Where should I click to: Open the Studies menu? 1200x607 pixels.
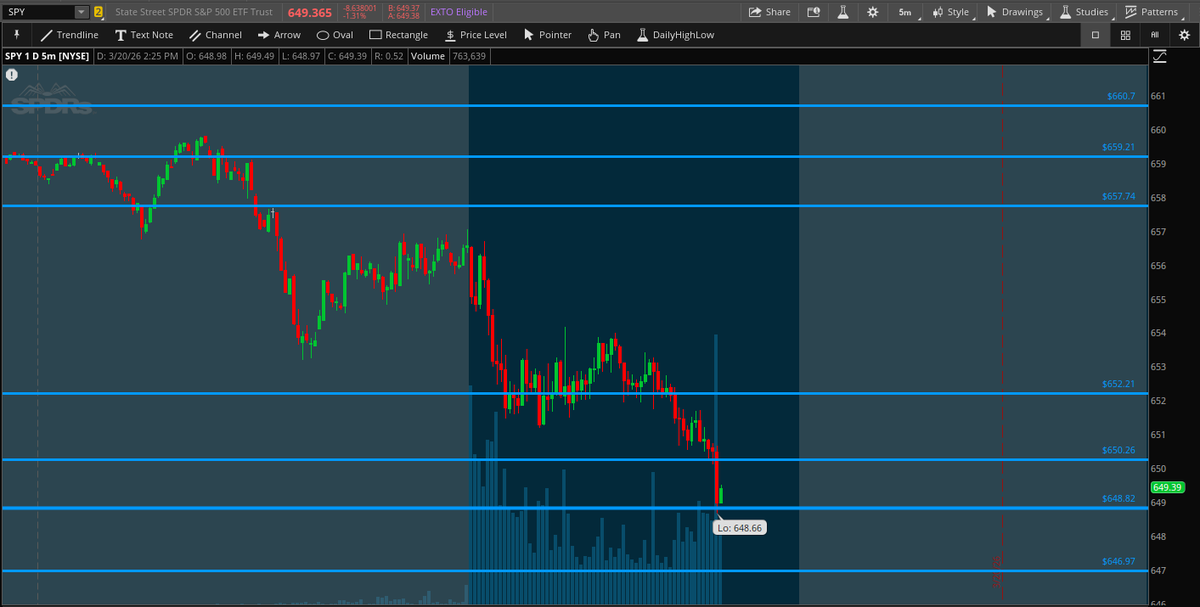[1085, 11]
